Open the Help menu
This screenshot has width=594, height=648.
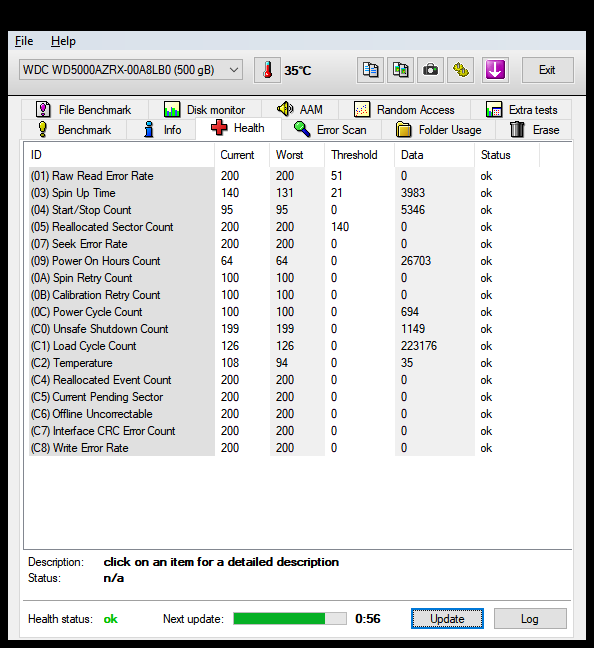pos(63,41)
